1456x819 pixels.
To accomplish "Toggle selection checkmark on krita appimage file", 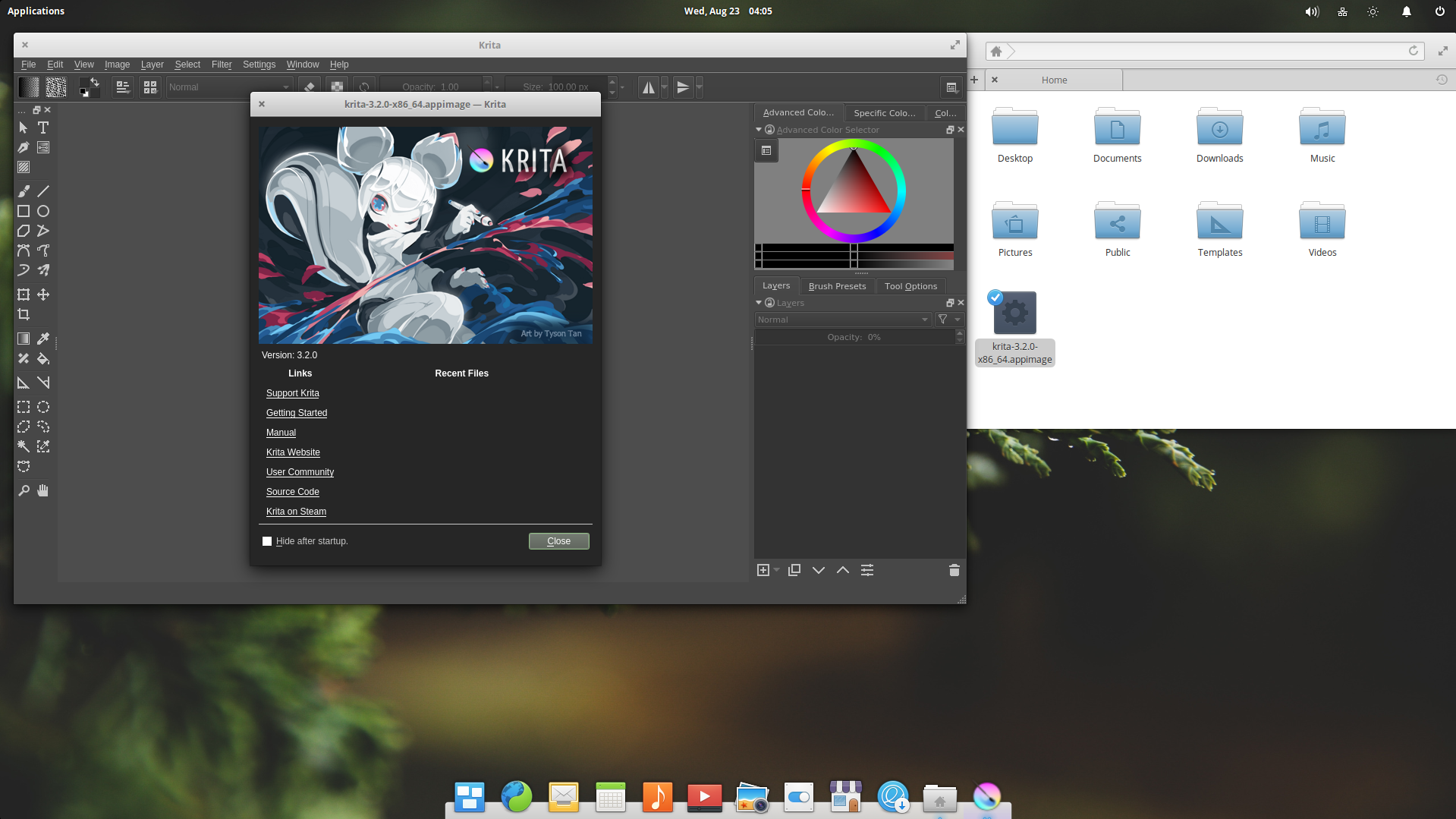I will (995, 298).
